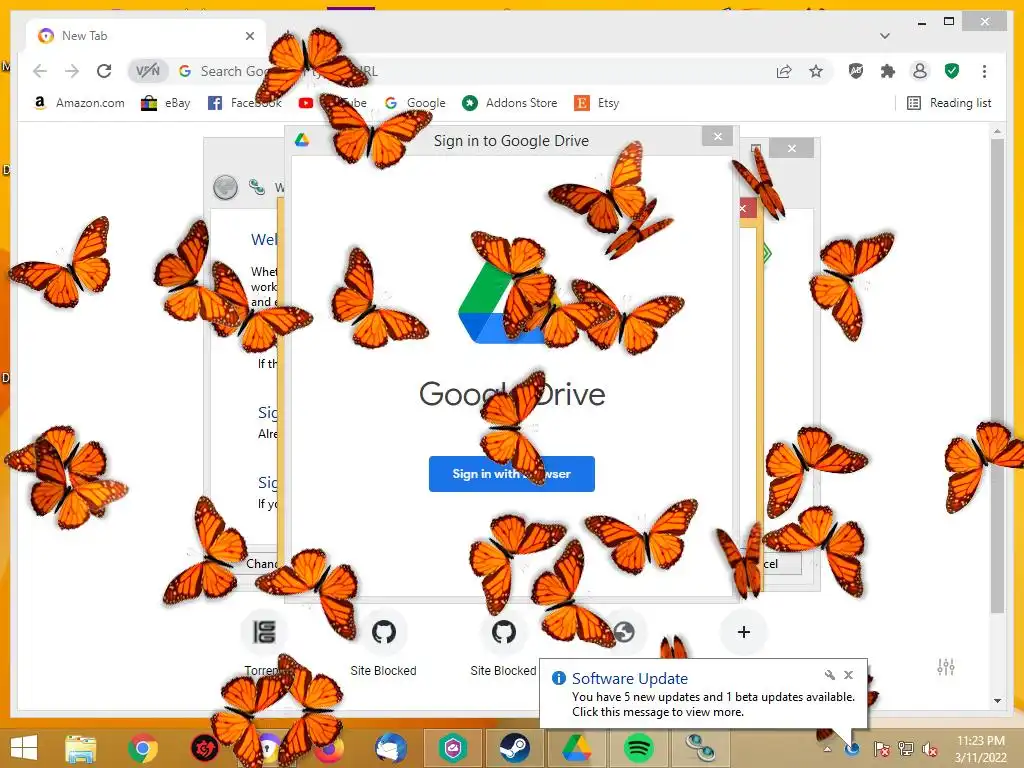Open the second Site Blocked shortcut tile
Image resolution: width=1024 pixels, height=768 pixels.
[x=504, y=643]
